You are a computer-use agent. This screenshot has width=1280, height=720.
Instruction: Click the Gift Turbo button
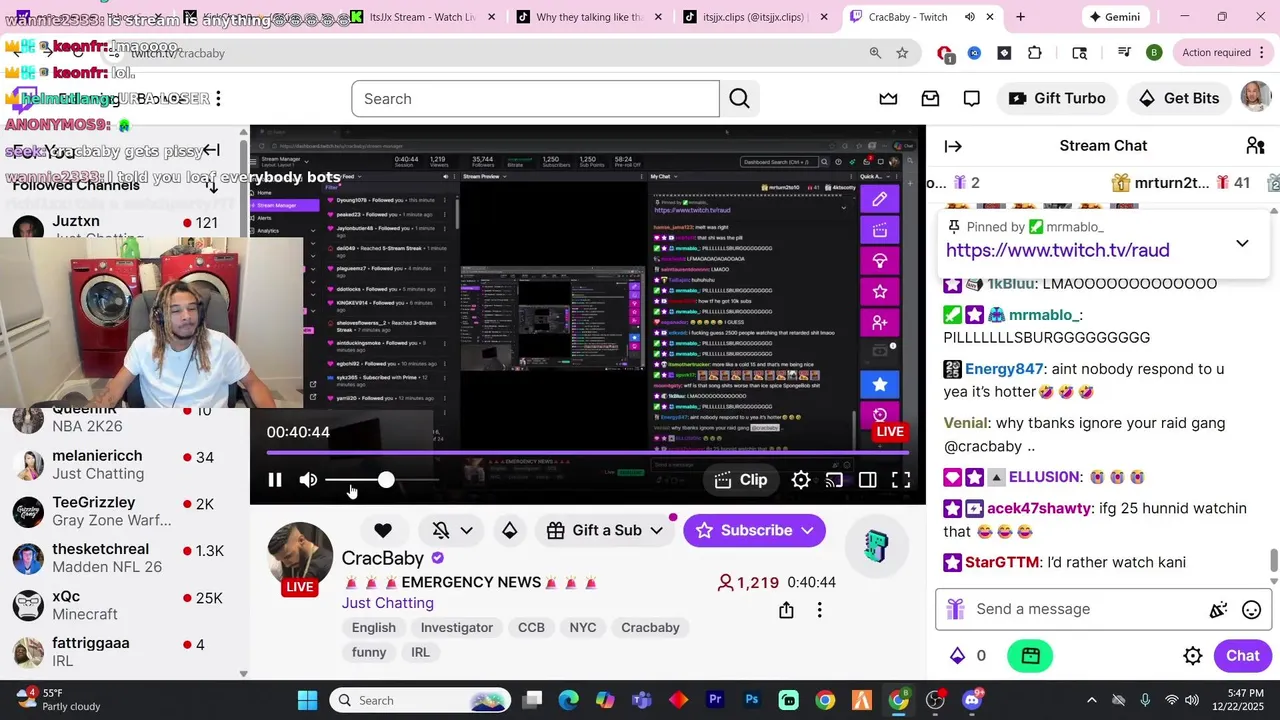tap(1057, 98)
